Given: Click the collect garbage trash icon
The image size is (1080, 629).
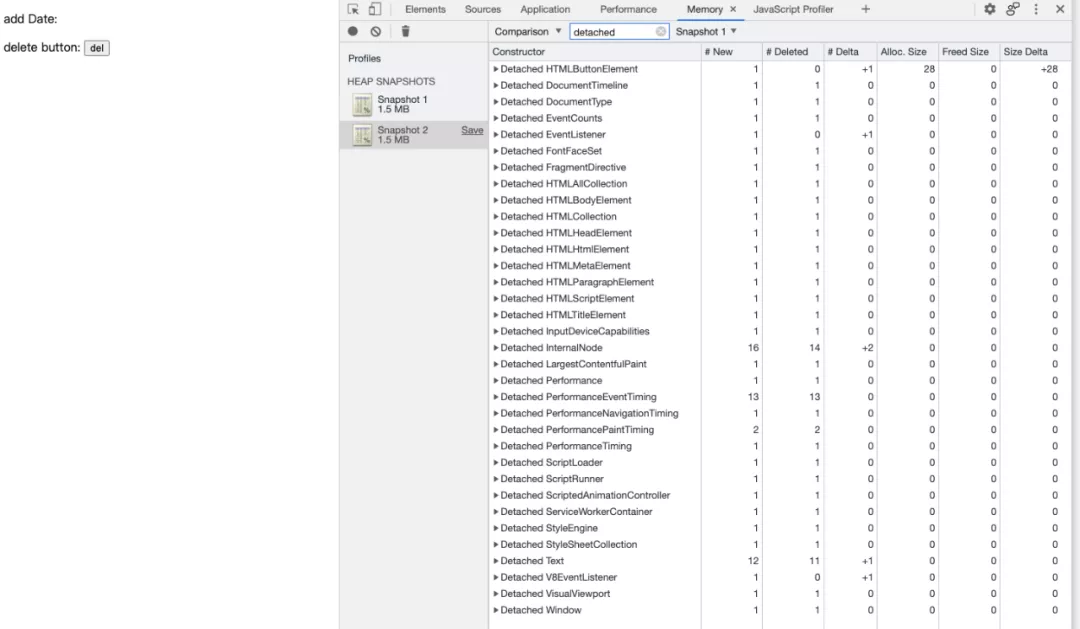Looking at the screenshot, I should coord(406,31).
